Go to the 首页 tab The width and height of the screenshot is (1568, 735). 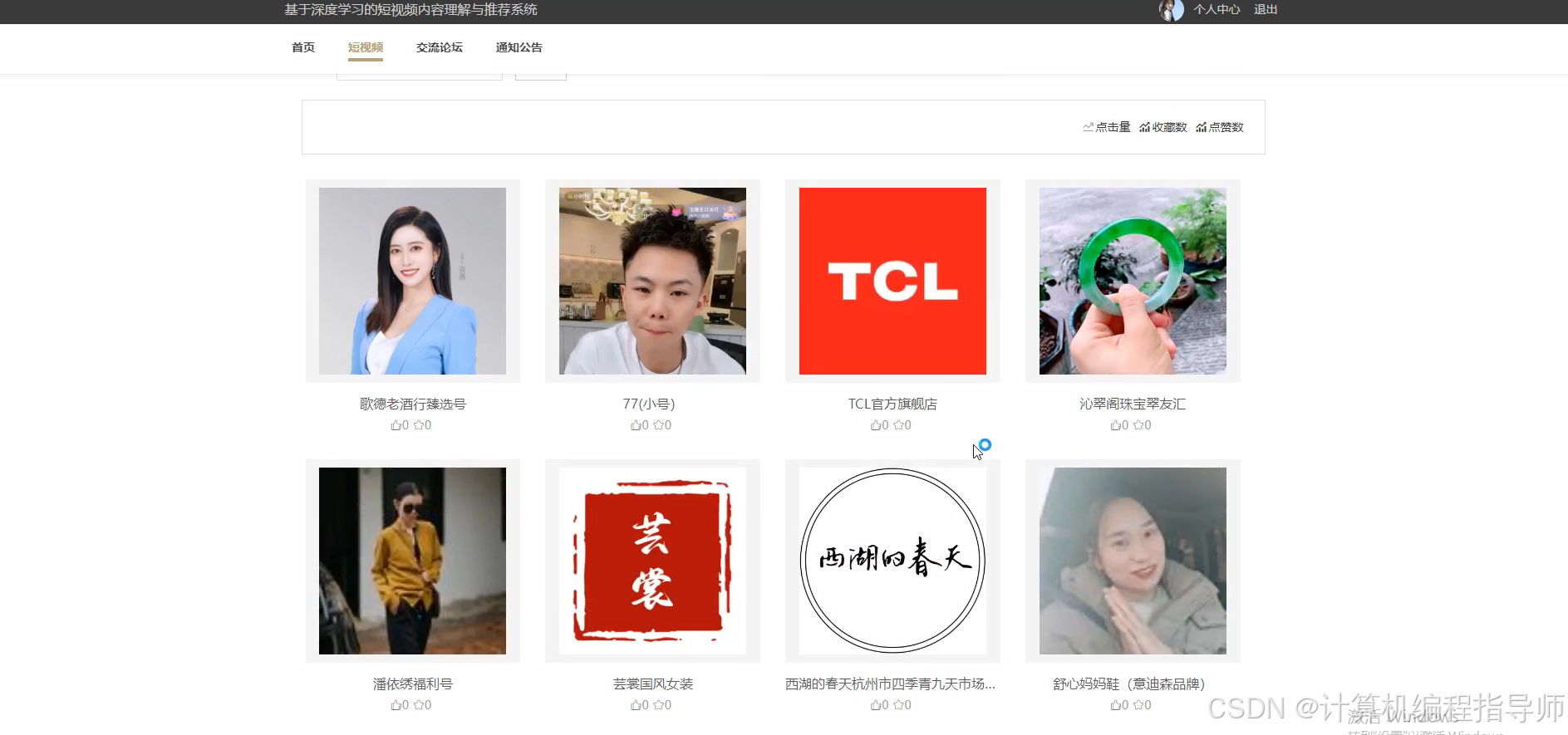[x=303, y=47]
